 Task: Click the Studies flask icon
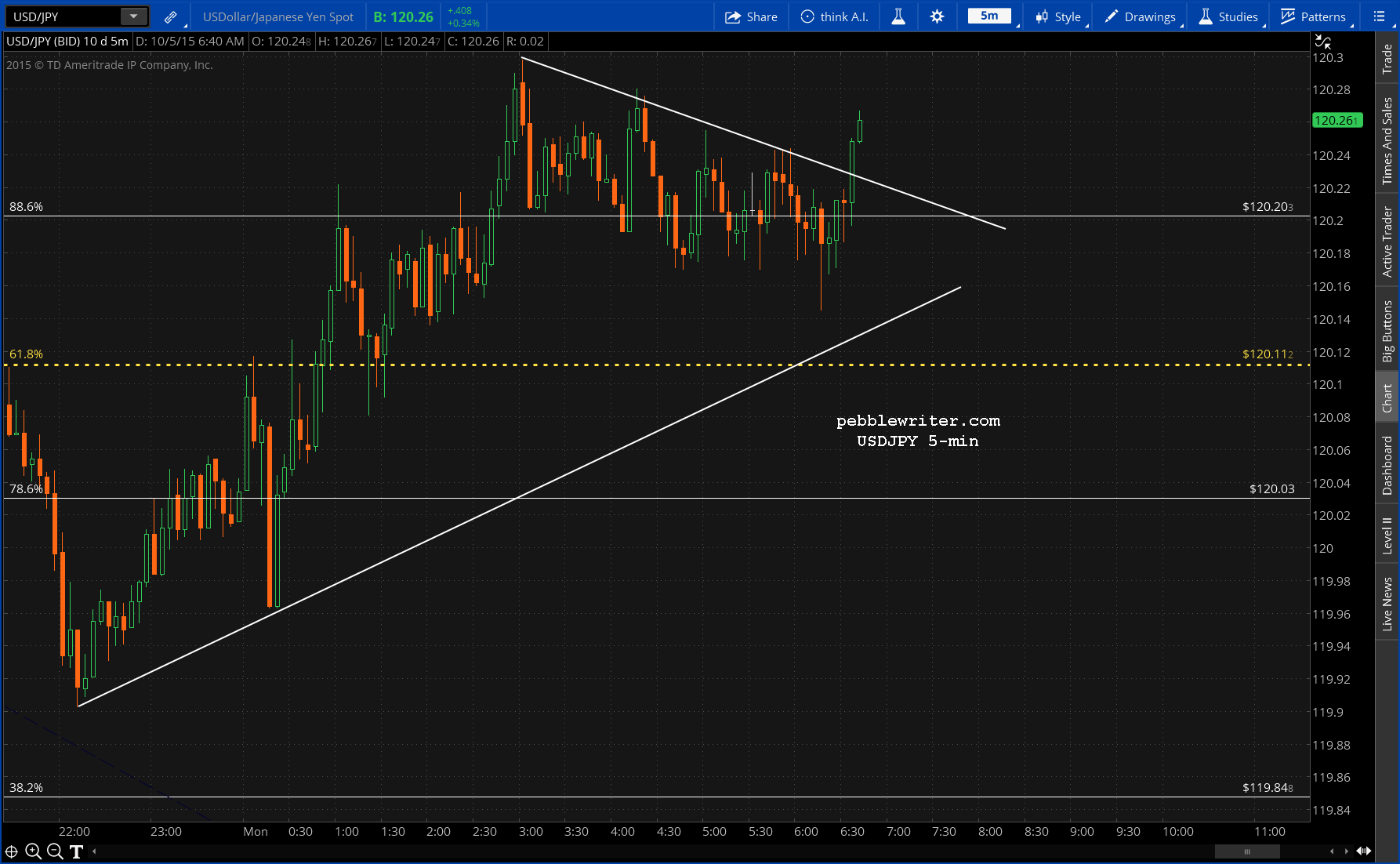(x=1206, y=16)
